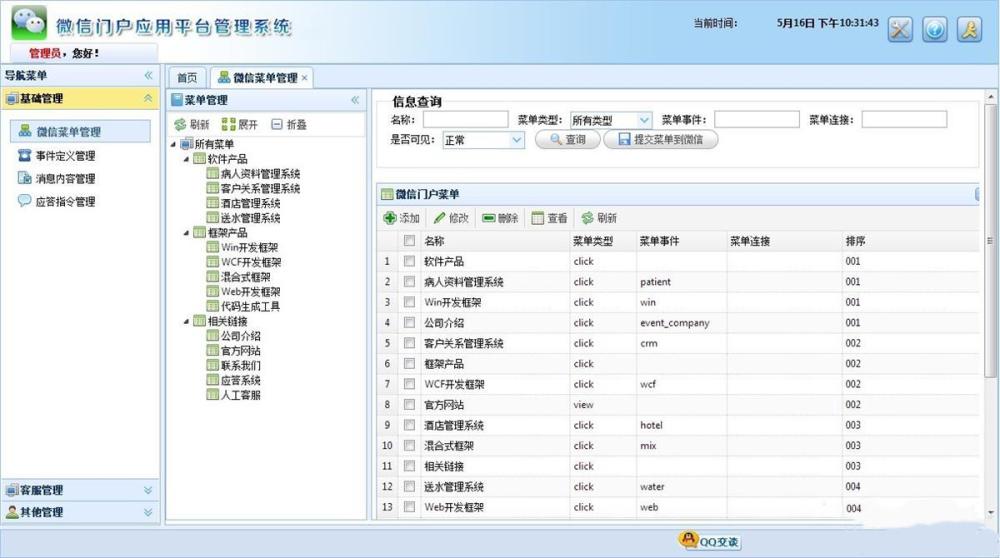Check the 公司介绍 row checkbox
The image size is (1000, 558).
pos(409,323)
